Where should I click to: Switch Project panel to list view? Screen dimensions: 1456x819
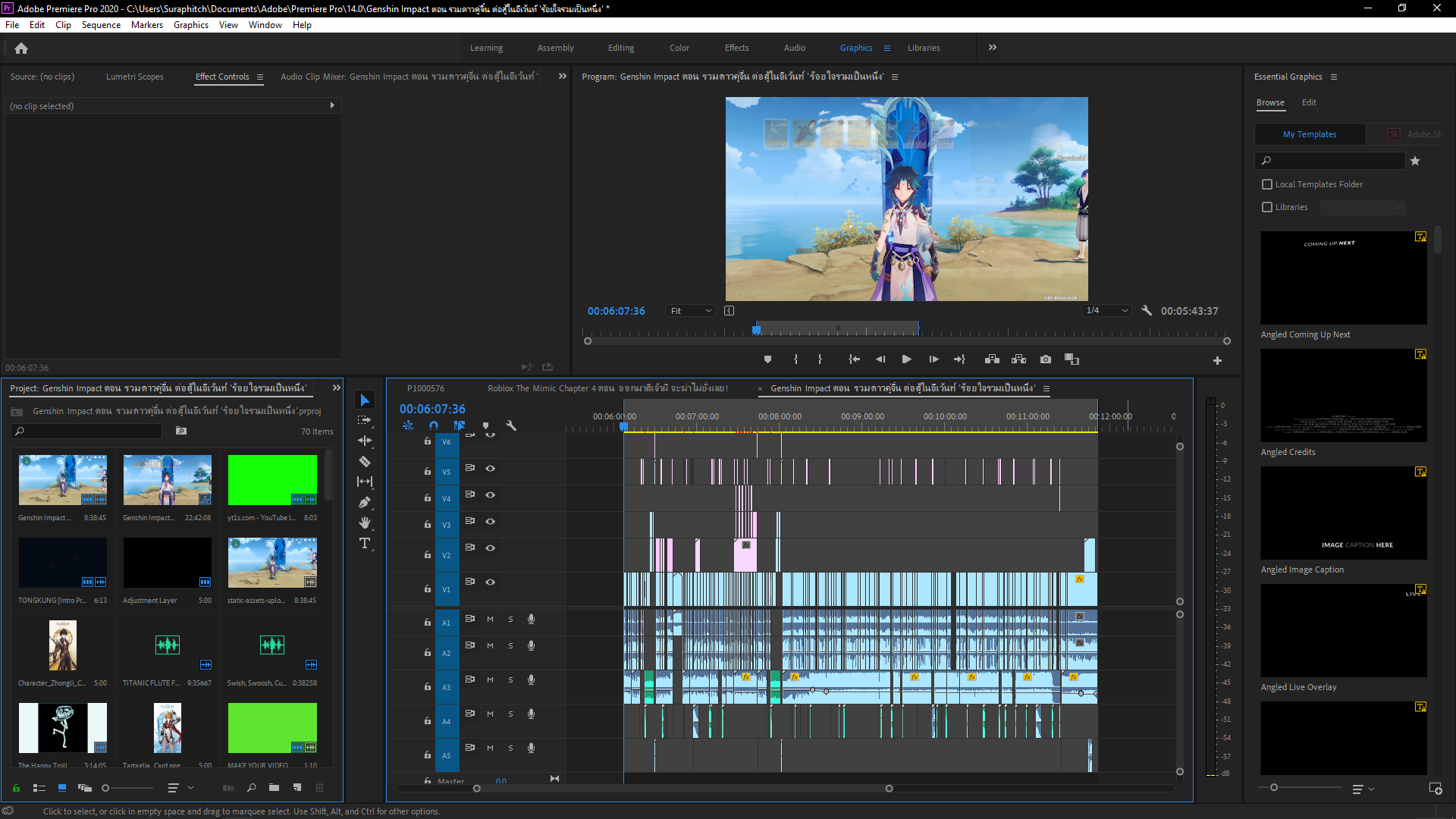39,788
